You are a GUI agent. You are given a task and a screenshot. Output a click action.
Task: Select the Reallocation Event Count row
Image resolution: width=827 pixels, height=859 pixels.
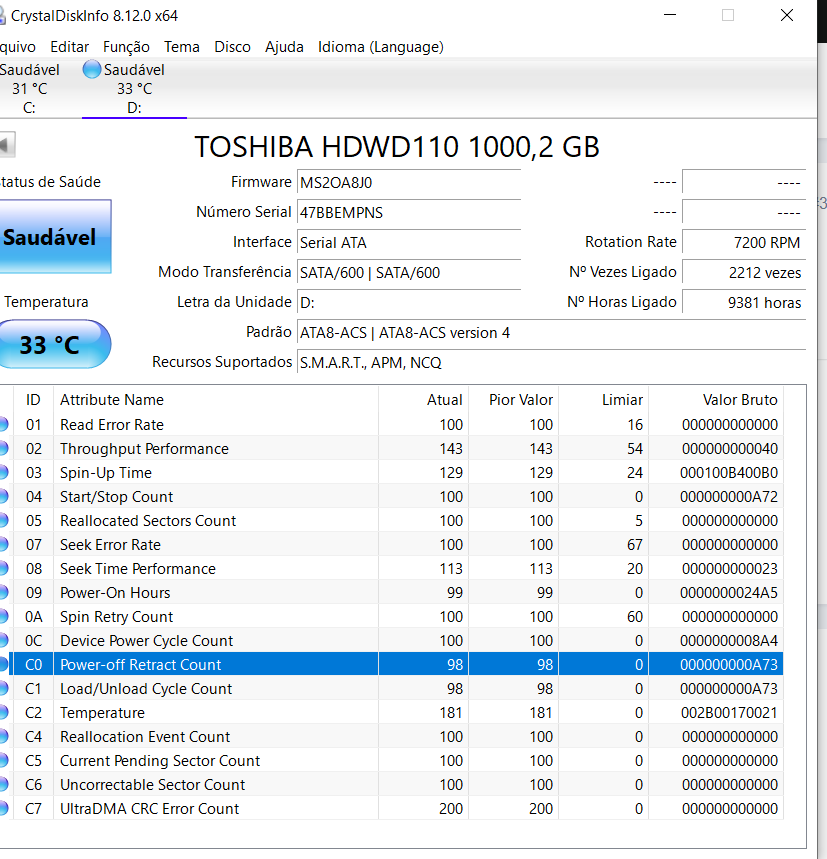(392, 737)
